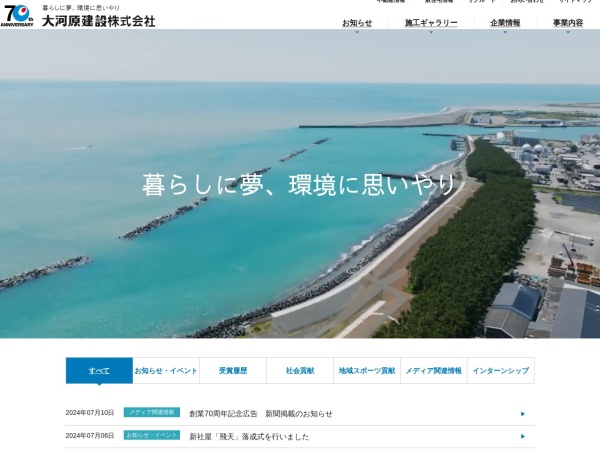Open the 企業情報 navigation menu

point(505,23)
